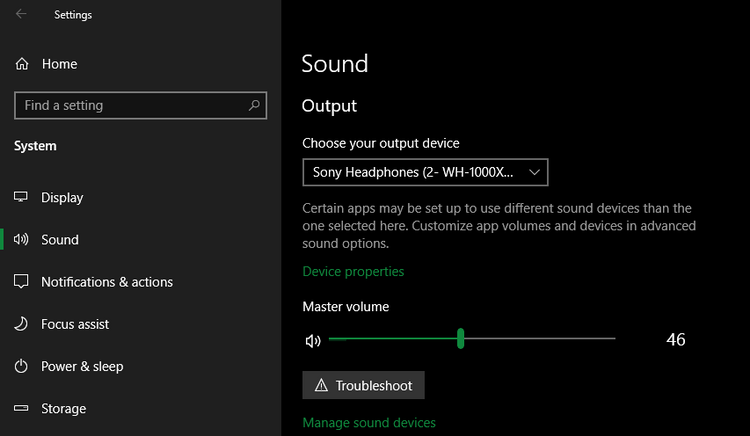
Task: Go to the Home settings page
Action: point(59,64)
